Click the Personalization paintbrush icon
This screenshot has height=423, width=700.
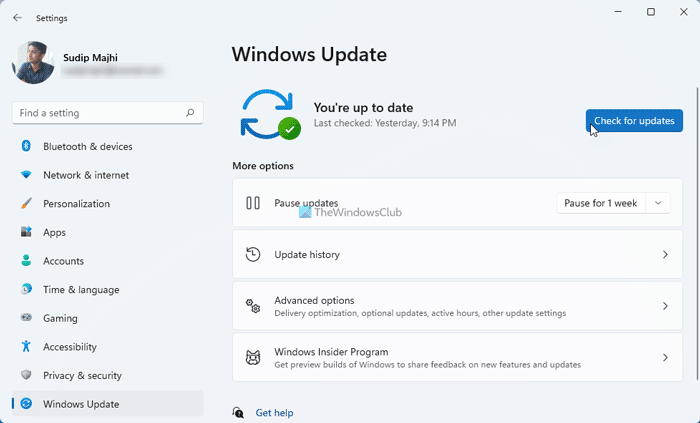(26, 204)
